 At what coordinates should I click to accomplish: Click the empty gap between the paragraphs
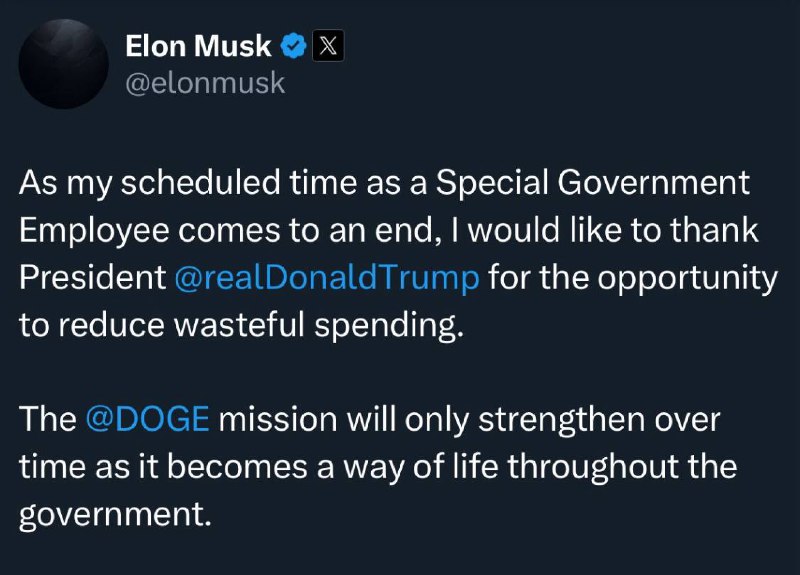pyautogui.click(x=400, y=372)
